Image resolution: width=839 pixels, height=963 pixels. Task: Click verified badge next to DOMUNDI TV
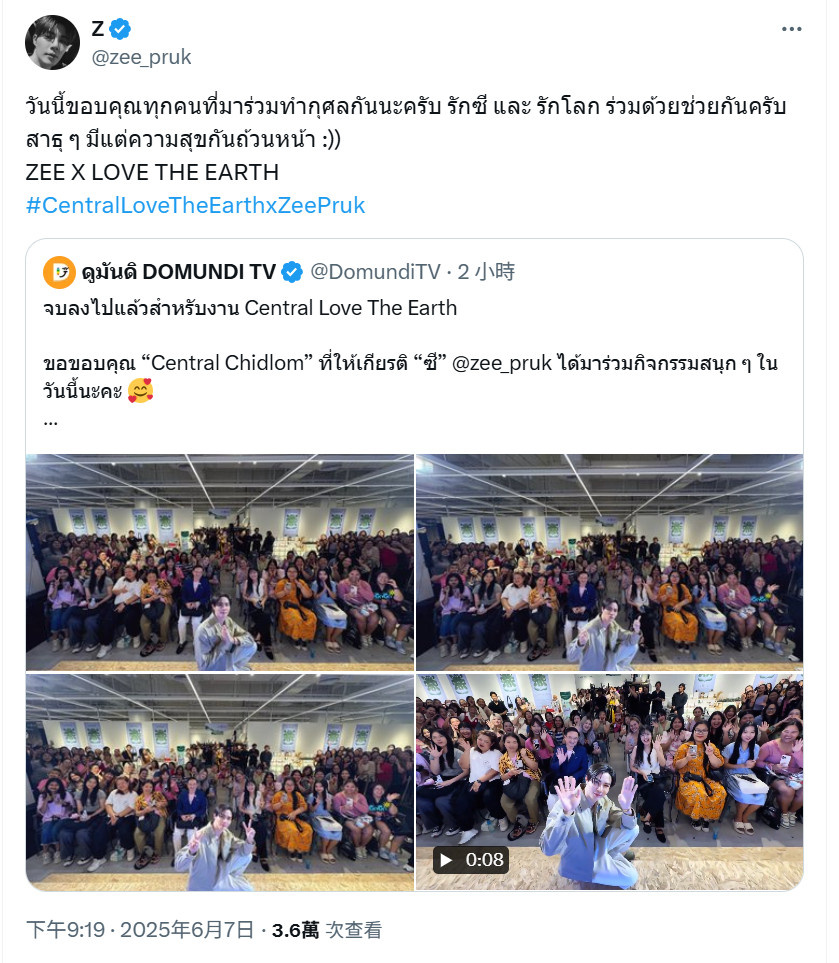point(292,271)
